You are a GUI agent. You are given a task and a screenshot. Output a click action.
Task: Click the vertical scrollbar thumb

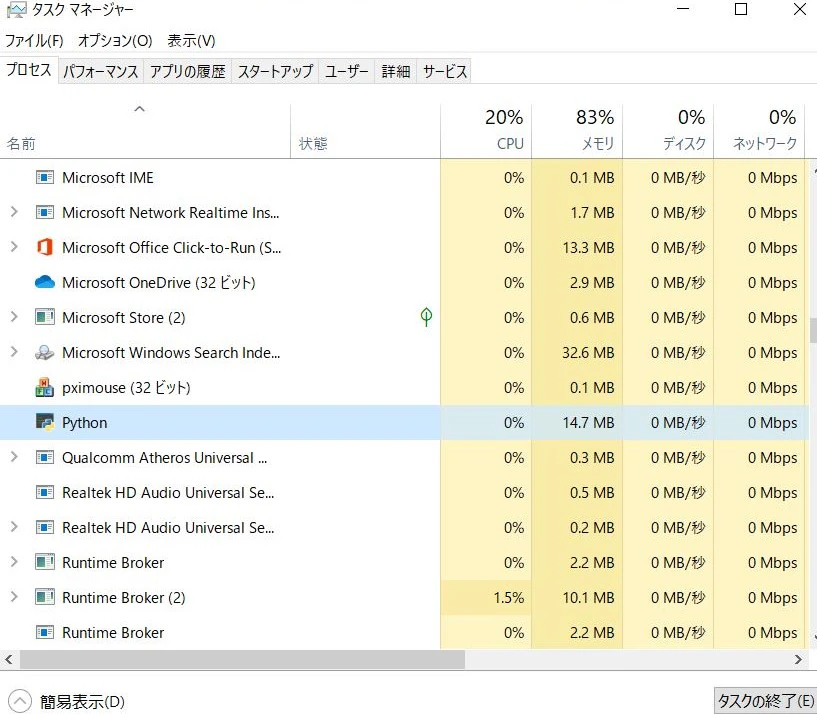coord(813,329)
